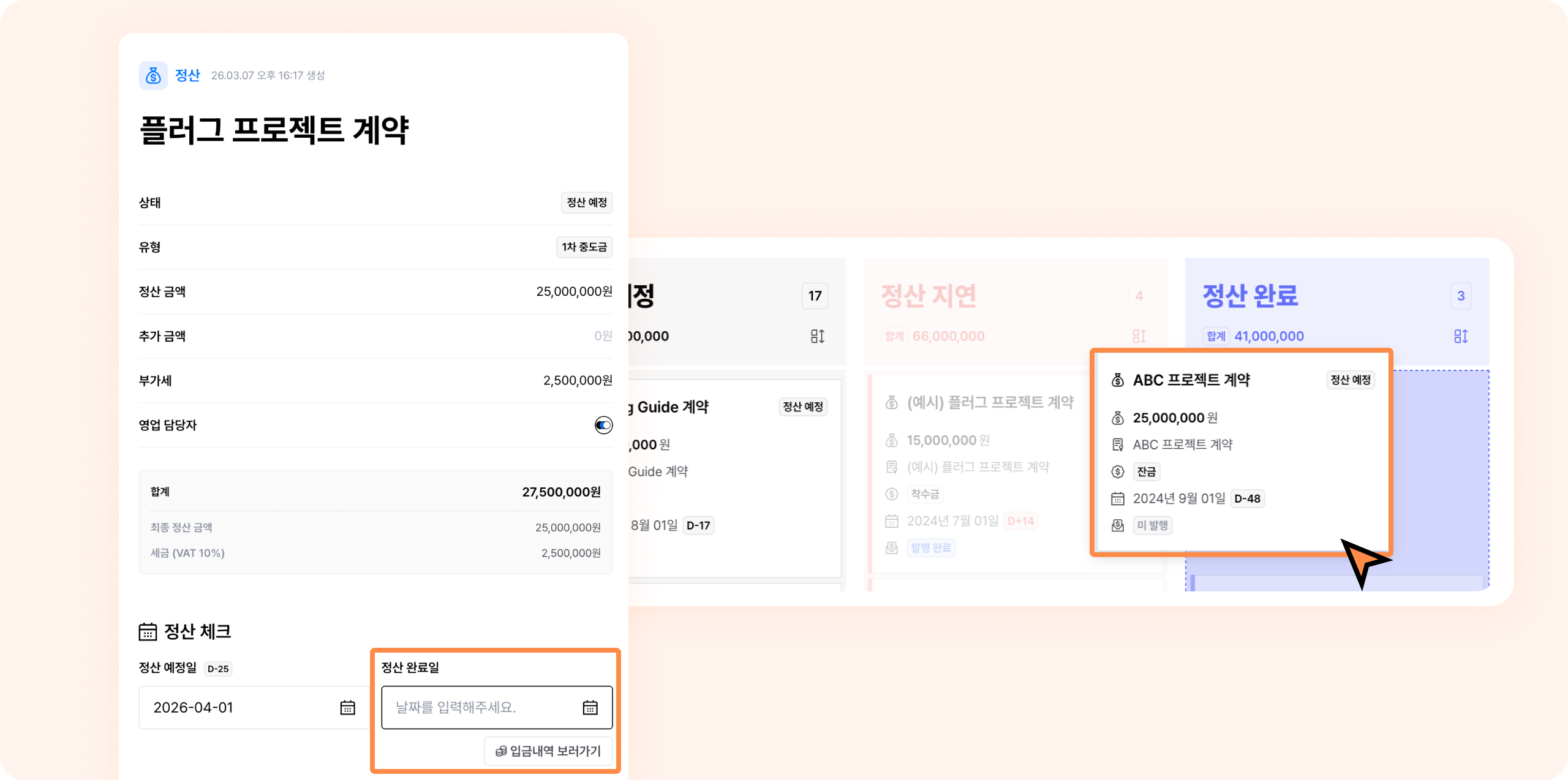Viewport: 1568px width, 780px height.
Task: Click the 미 발행 tag on ABC card
Action: coord(1152,525)
